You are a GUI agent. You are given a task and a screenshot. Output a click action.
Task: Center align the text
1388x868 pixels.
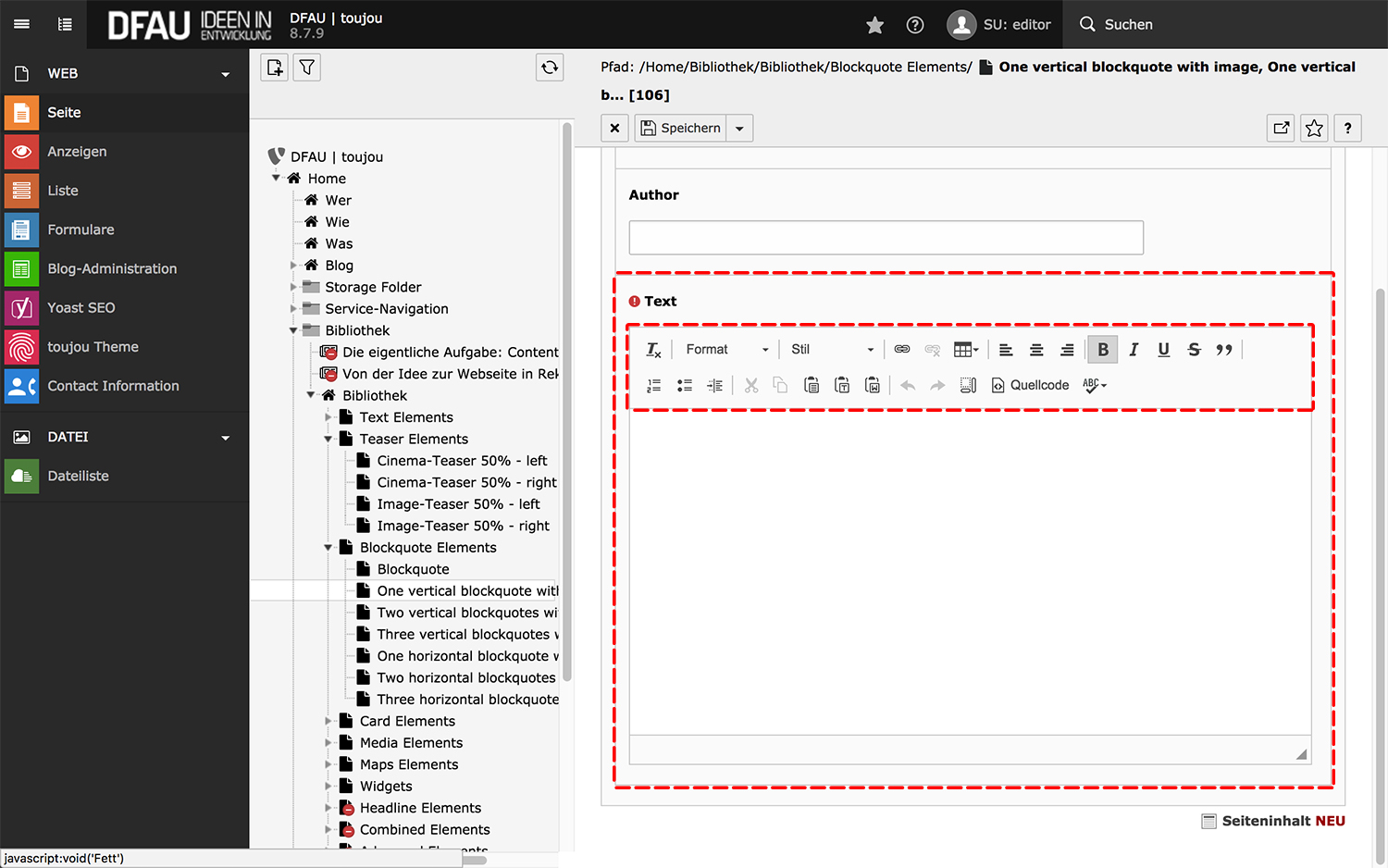1036,350
